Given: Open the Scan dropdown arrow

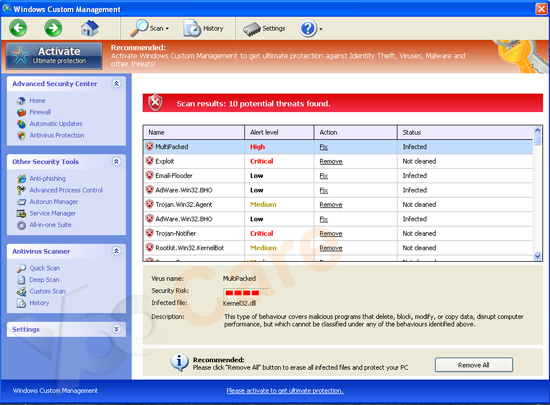Looking at the screenshot, I should (167, 29).
